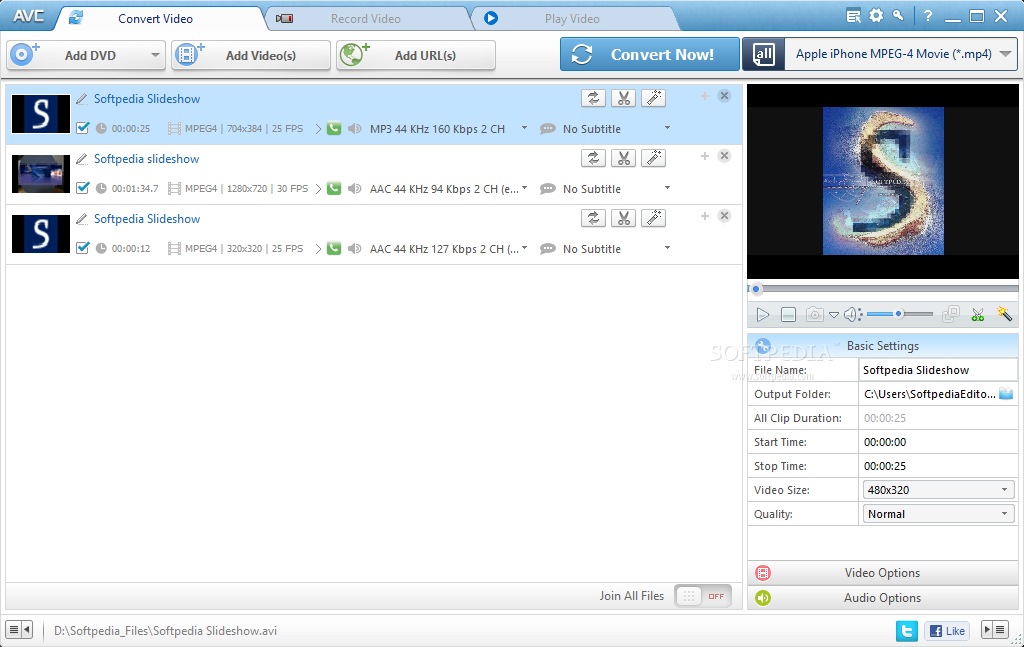Switch to Play Video tab

pos(572,19)
